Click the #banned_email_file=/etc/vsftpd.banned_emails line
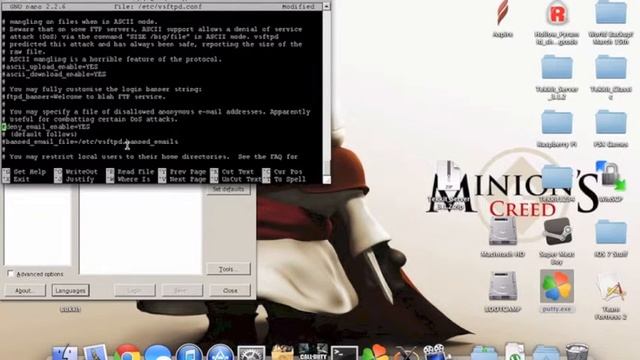 pos(90,142)
